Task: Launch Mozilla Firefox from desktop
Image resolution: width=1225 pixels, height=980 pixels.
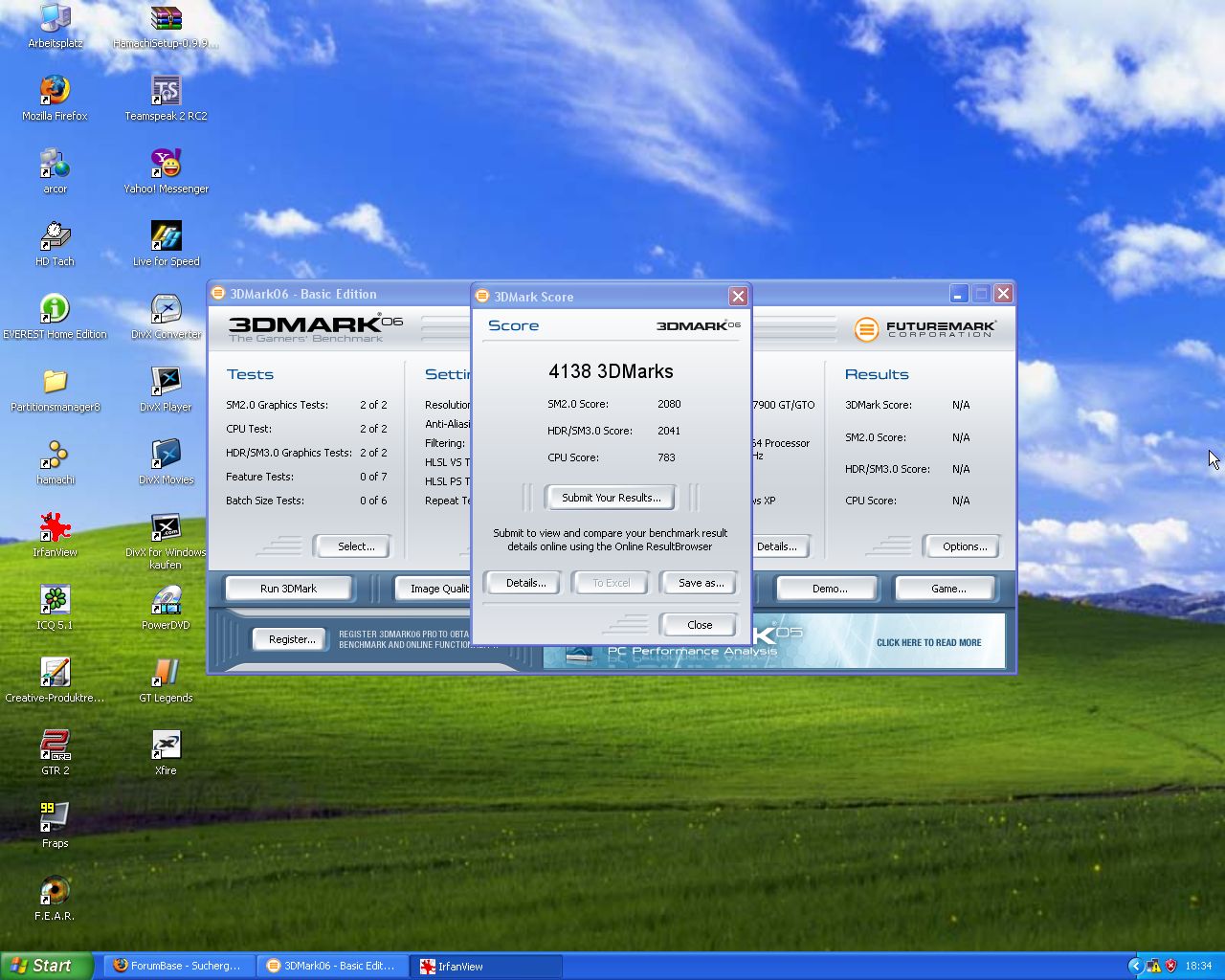Action: (x=55, y=99)
